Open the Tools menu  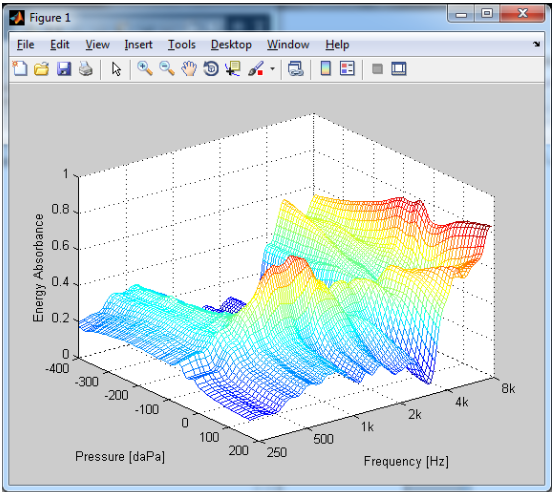pyautogui.click(x=182, y=45)
